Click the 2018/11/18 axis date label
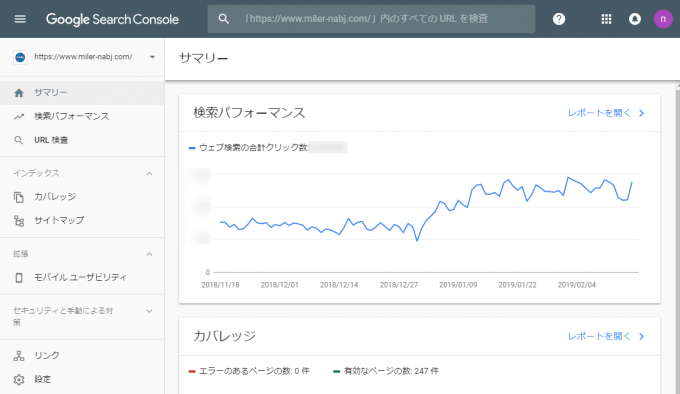 click(220, 285)
